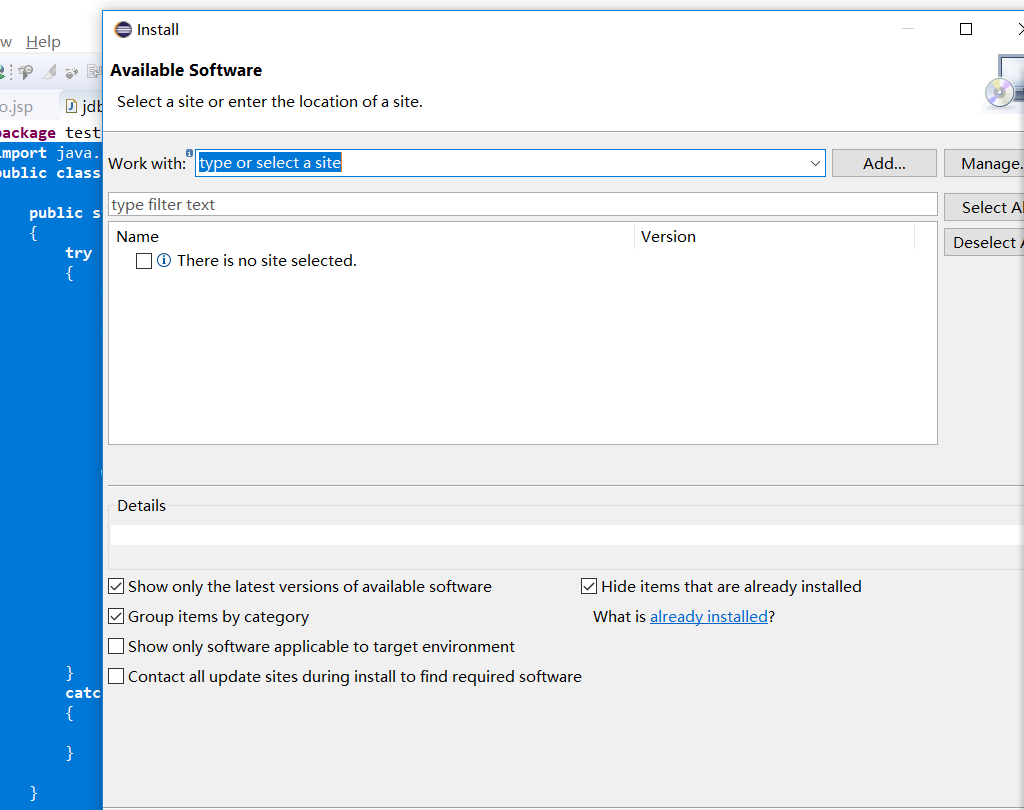The width and height of the screenshot is (1024, 810).
Task: Select 'There is no site selected.' row
Action: tap(266, 261)
